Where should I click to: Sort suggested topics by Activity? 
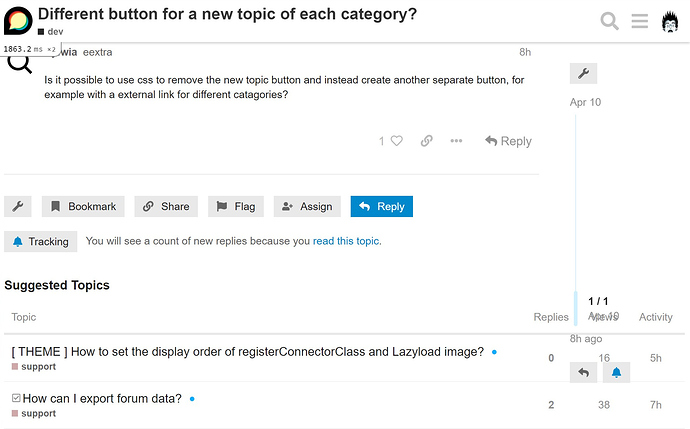point(656,317)
